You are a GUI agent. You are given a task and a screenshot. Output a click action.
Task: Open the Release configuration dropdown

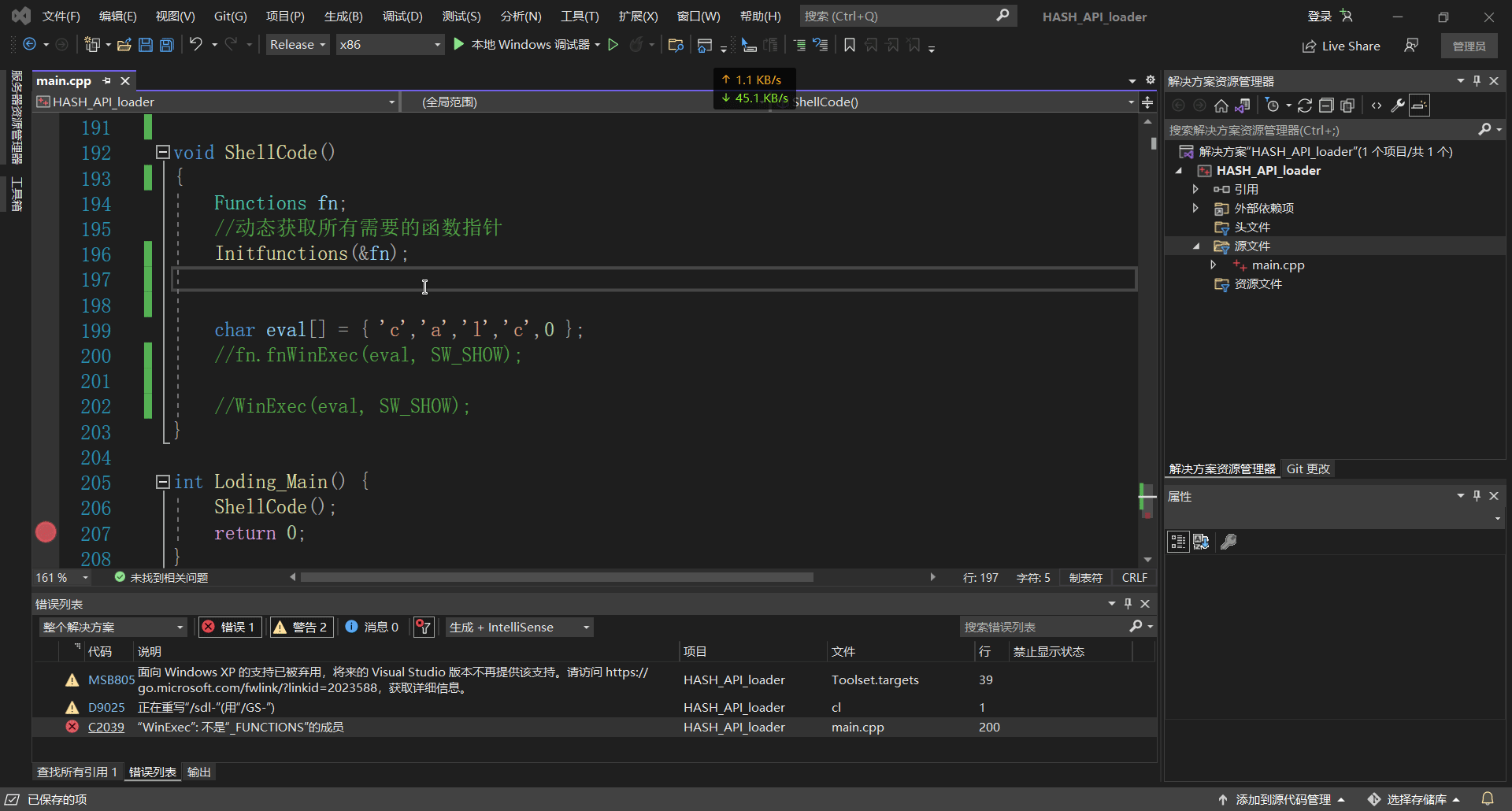coord(298,45)
